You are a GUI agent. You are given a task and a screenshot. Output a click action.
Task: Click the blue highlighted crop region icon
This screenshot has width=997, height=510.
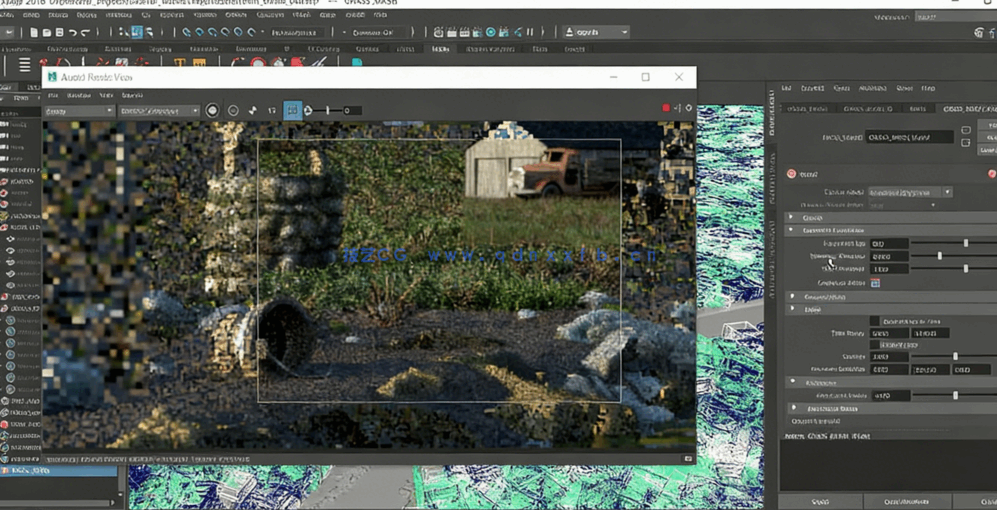292,110
